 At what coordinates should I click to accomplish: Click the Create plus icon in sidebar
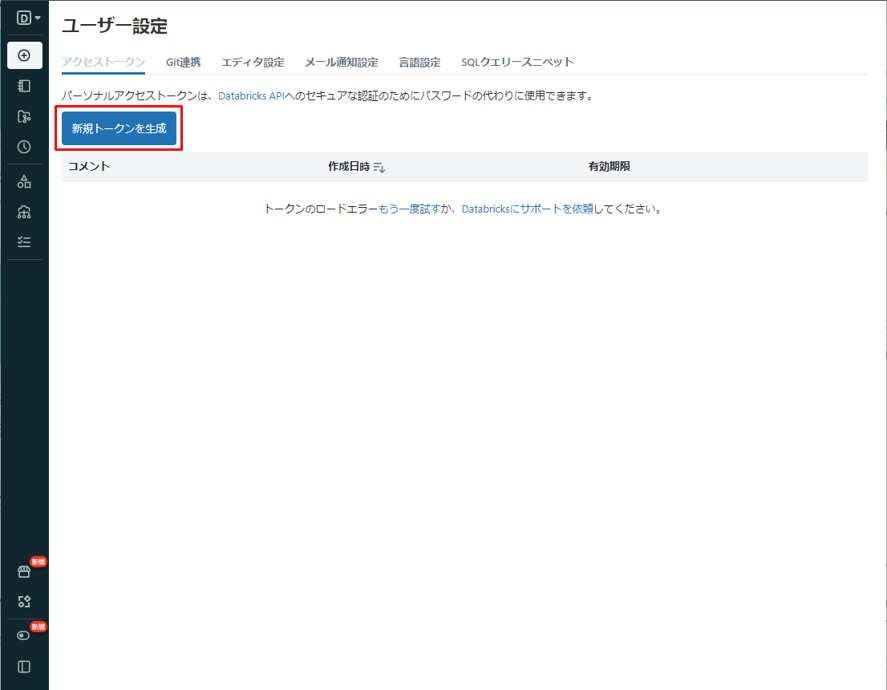click(x=24, y=55)
